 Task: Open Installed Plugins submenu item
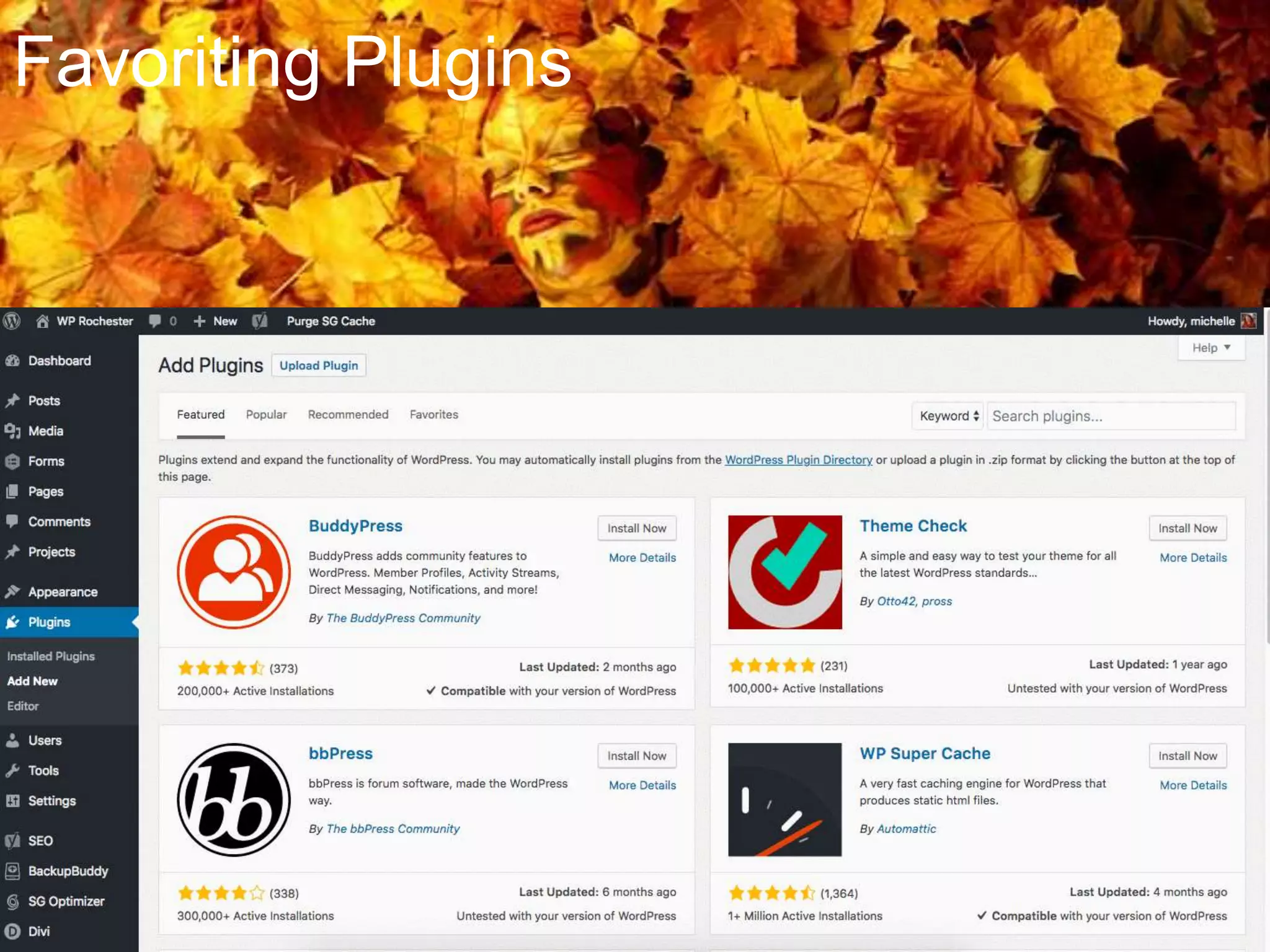tap(51, 656)
